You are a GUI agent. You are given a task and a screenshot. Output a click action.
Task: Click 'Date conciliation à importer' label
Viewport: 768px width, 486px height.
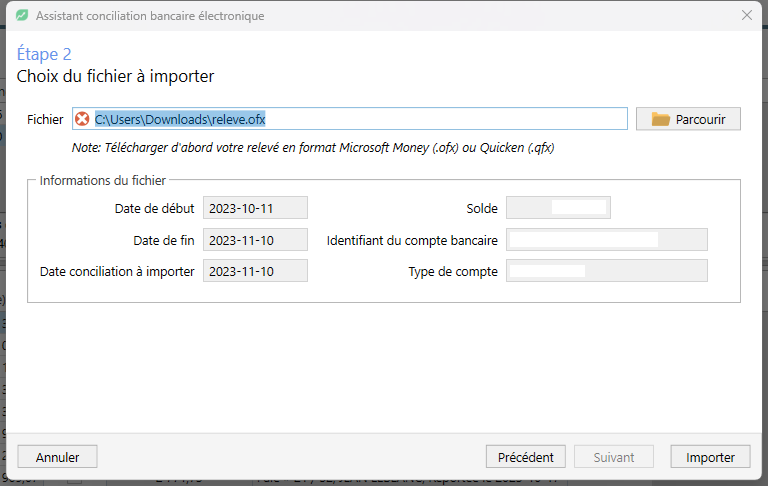tap(117, 271)
